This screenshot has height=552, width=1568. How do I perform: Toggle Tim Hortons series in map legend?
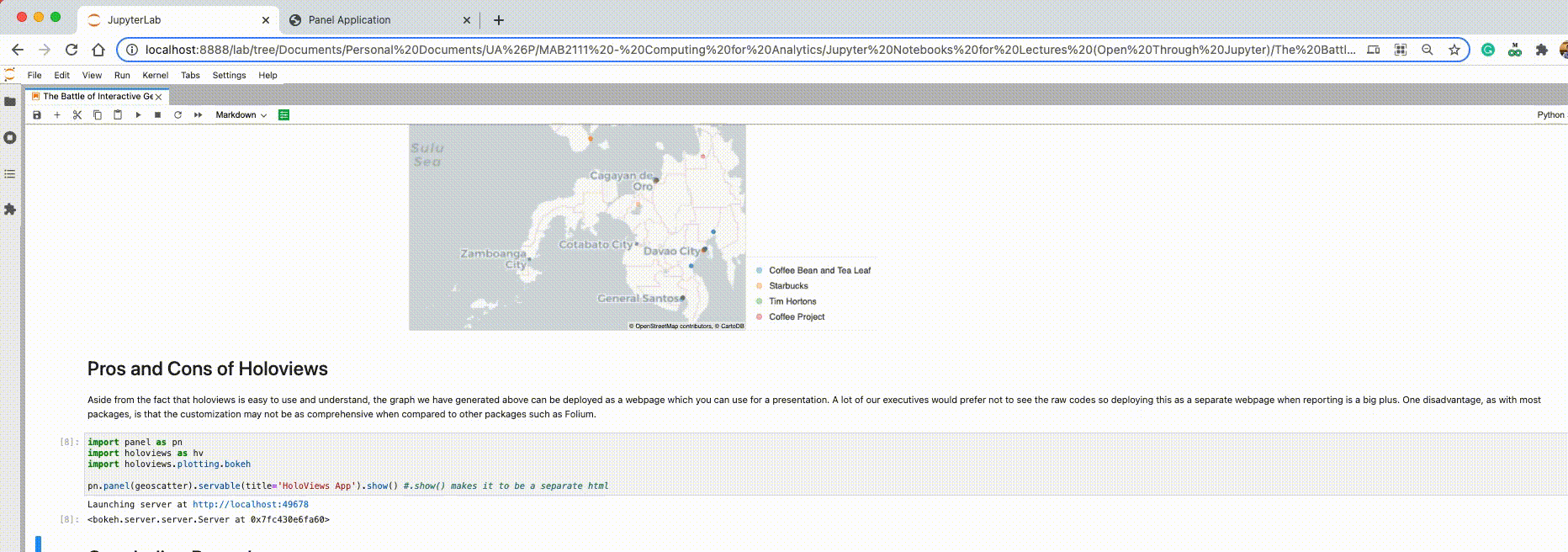792,301
